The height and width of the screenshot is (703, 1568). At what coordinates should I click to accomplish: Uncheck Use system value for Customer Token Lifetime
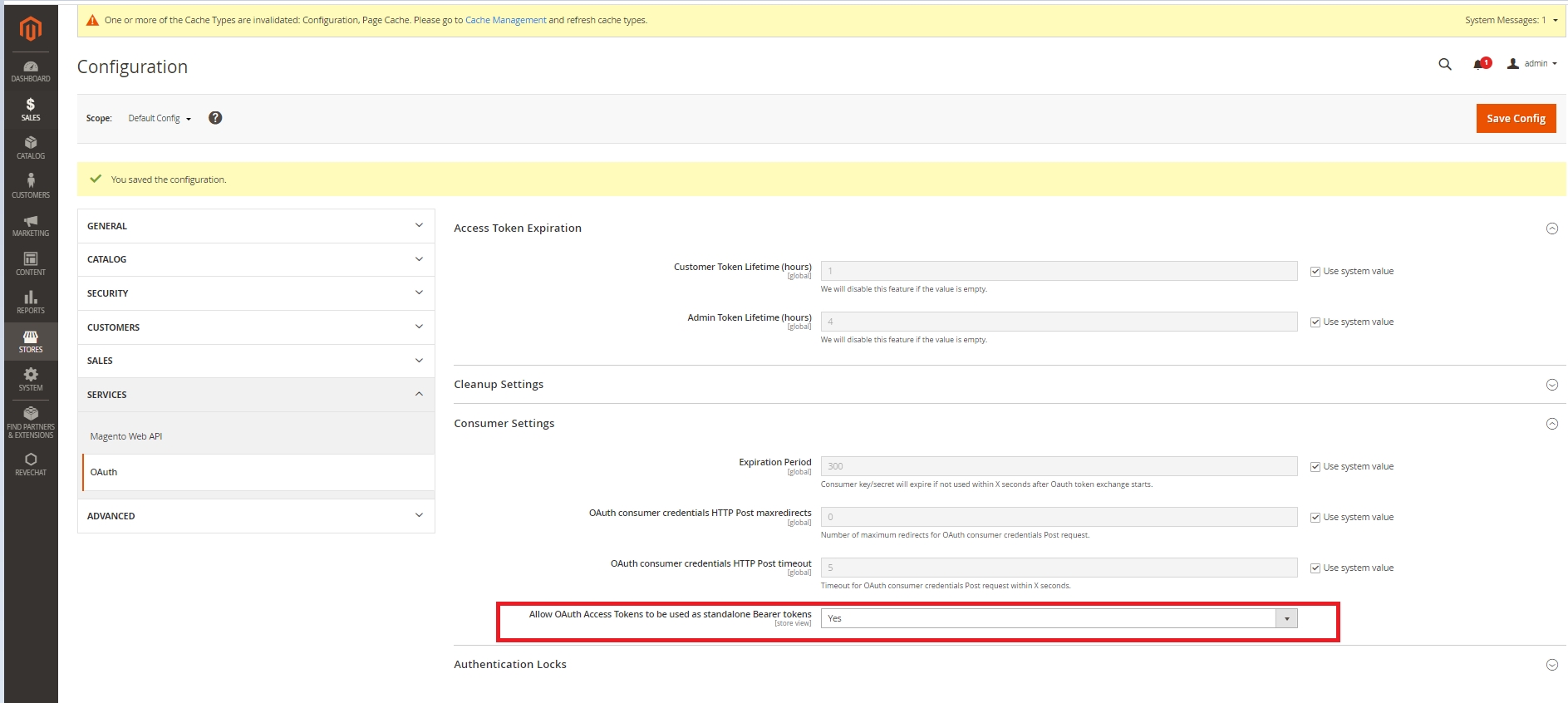[1315, 272]
